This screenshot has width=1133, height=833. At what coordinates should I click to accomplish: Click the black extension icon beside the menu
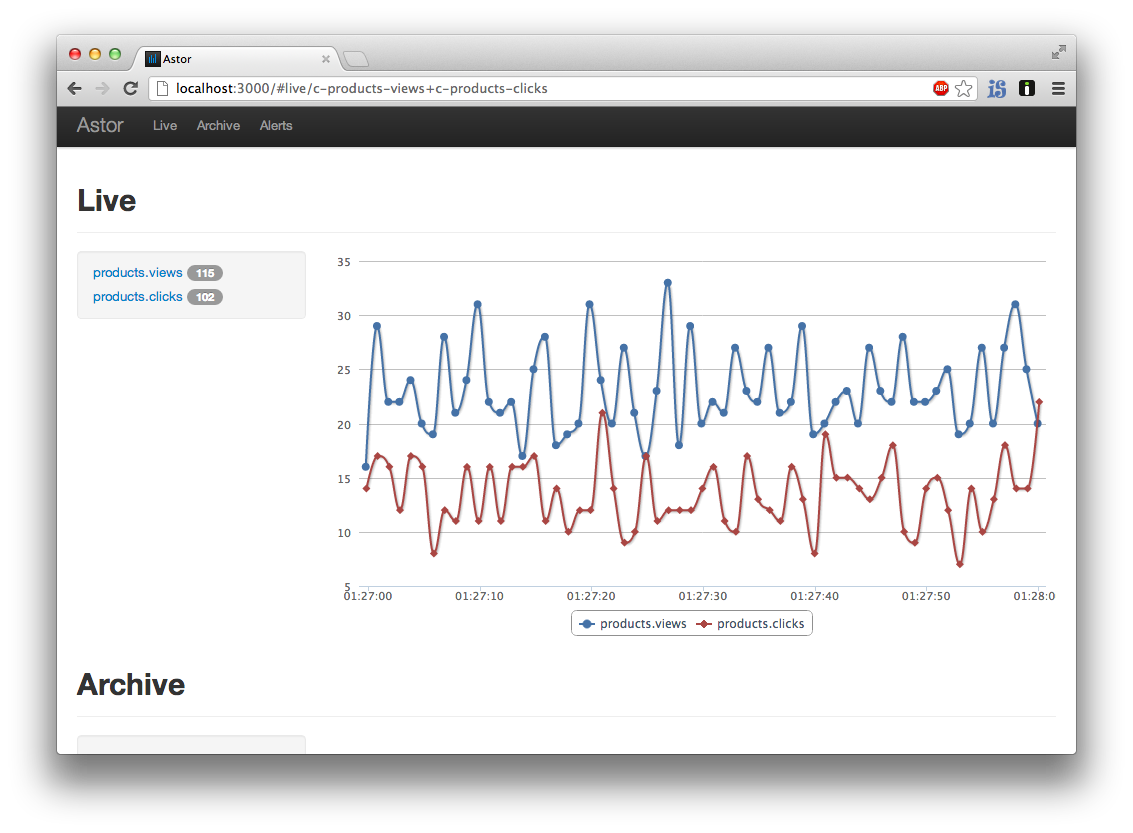pyautogui.click(x=1027, y=88)
